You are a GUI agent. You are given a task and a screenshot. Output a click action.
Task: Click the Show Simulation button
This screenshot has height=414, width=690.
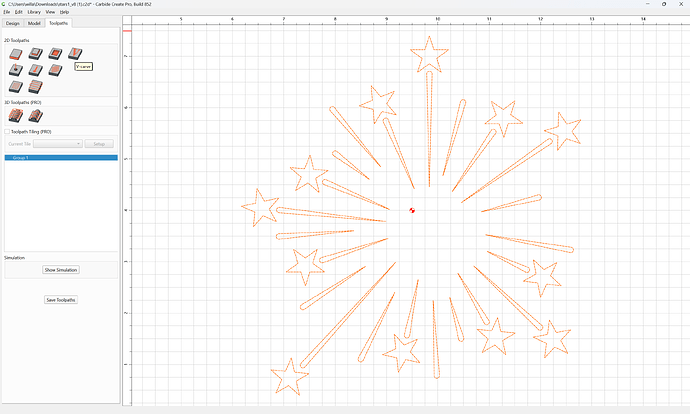pyautogui.click(x=61, y=270)
